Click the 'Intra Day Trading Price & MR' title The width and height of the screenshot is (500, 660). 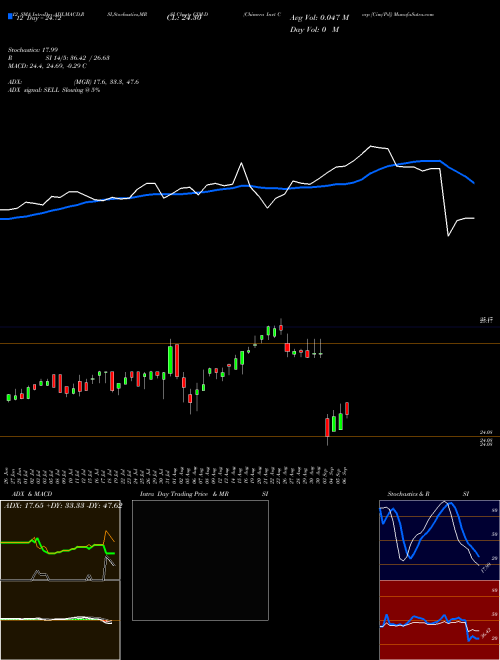(x=184, y=494)
